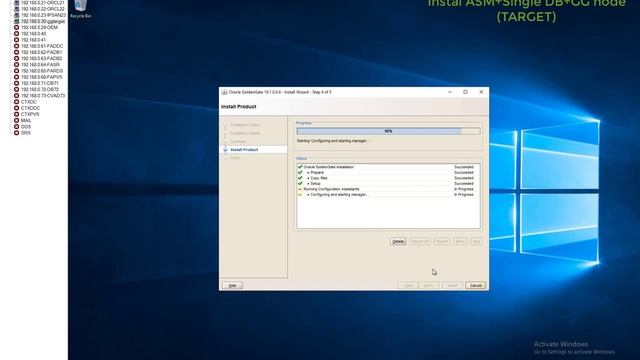This screenshot has width=640, height=360.
Task: Click disconnected icon beside 192.168.0.61-FADDC
Action: click(16, 46)
